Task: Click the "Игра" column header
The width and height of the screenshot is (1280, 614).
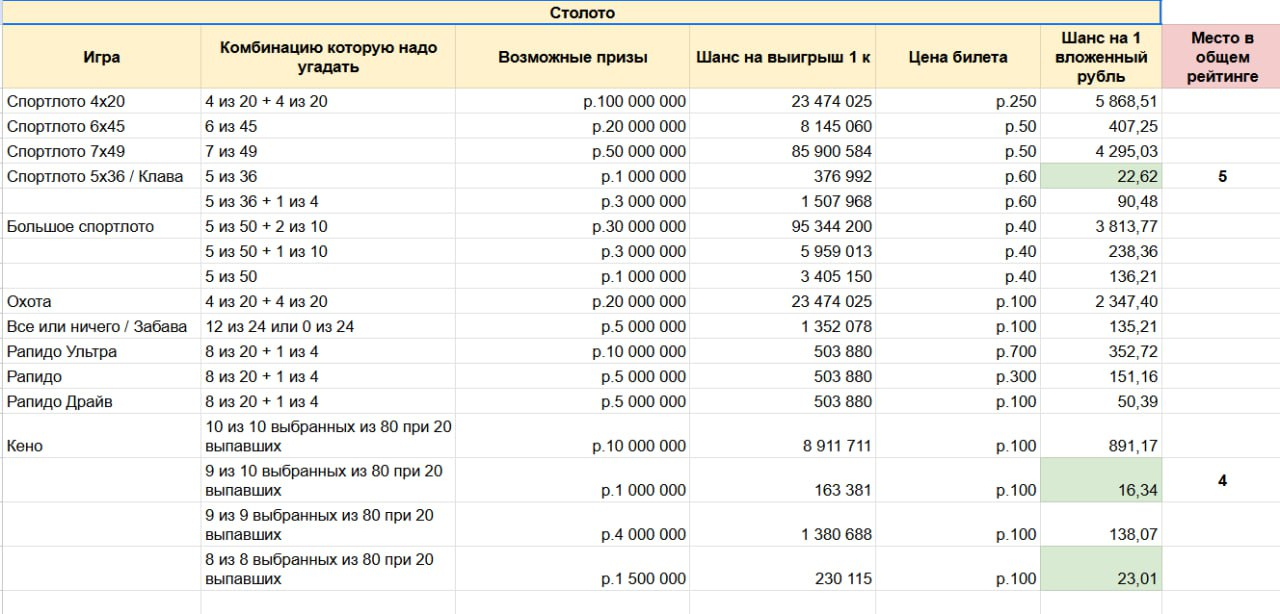Action: [102, 57]
